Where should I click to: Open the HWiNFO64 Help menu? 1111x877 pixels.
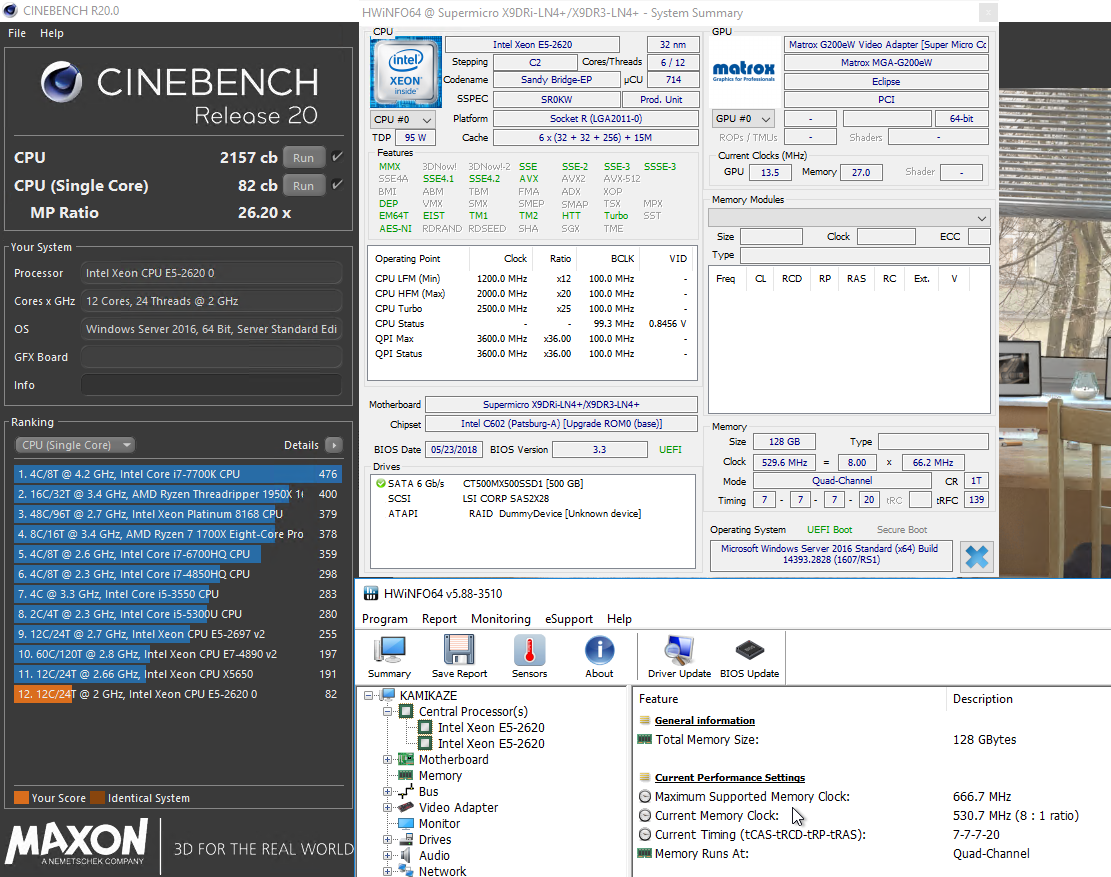click(619, 618)
